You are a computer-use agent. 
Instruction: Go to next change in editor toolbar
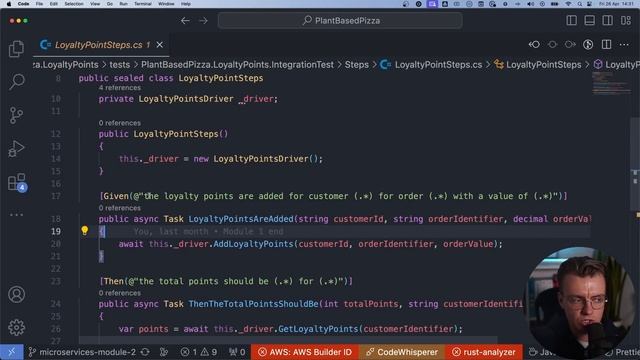[x=570, y=44]
